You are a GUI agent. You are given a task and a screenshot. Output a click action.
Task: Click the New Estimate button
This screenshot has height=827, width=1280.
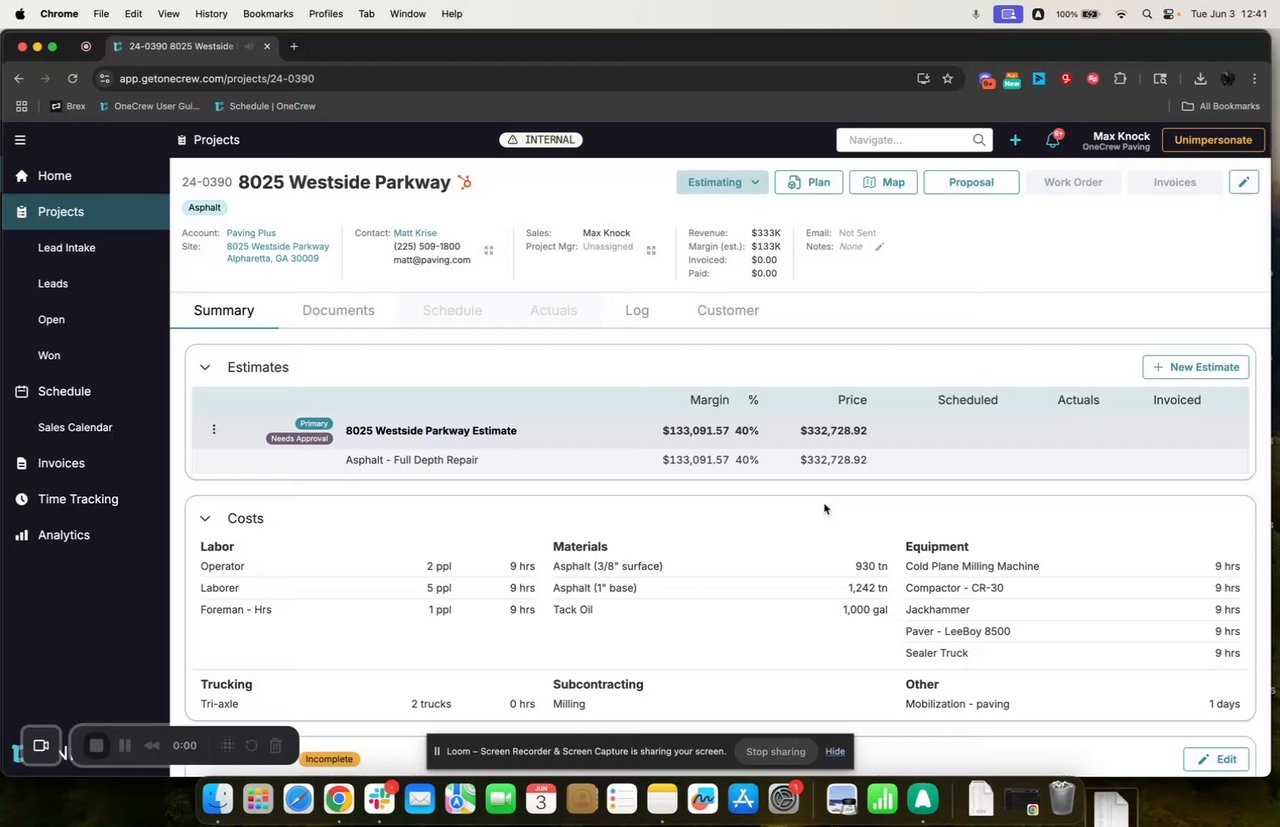click(1196, 367)
